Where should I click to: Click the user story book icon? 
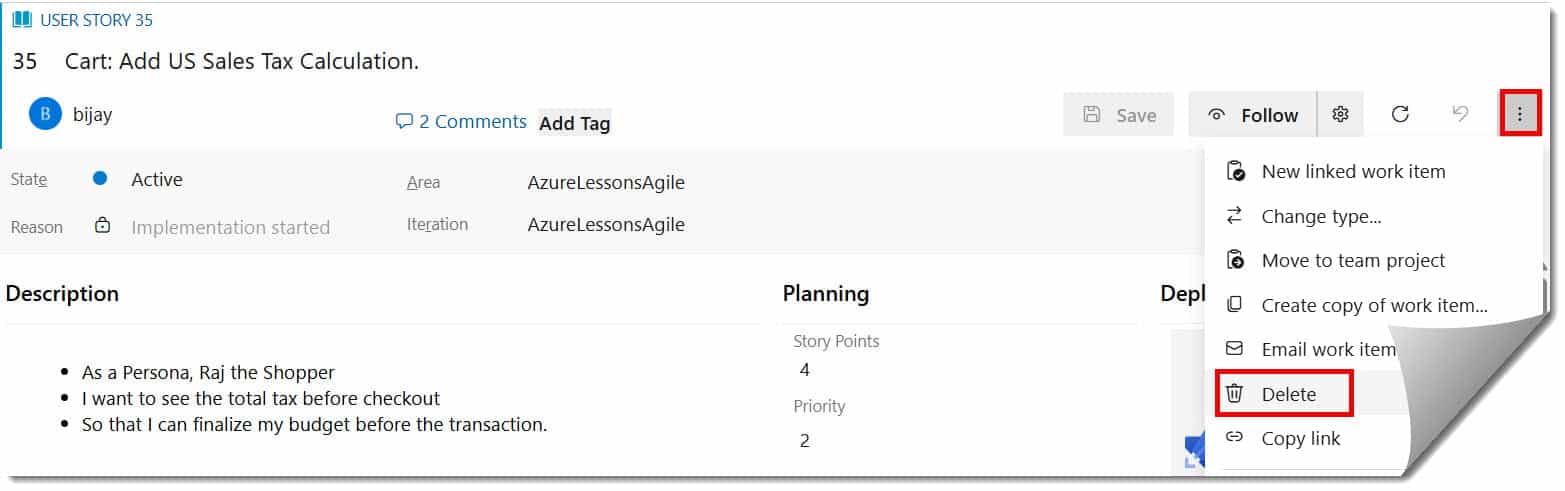click(22, 20)
